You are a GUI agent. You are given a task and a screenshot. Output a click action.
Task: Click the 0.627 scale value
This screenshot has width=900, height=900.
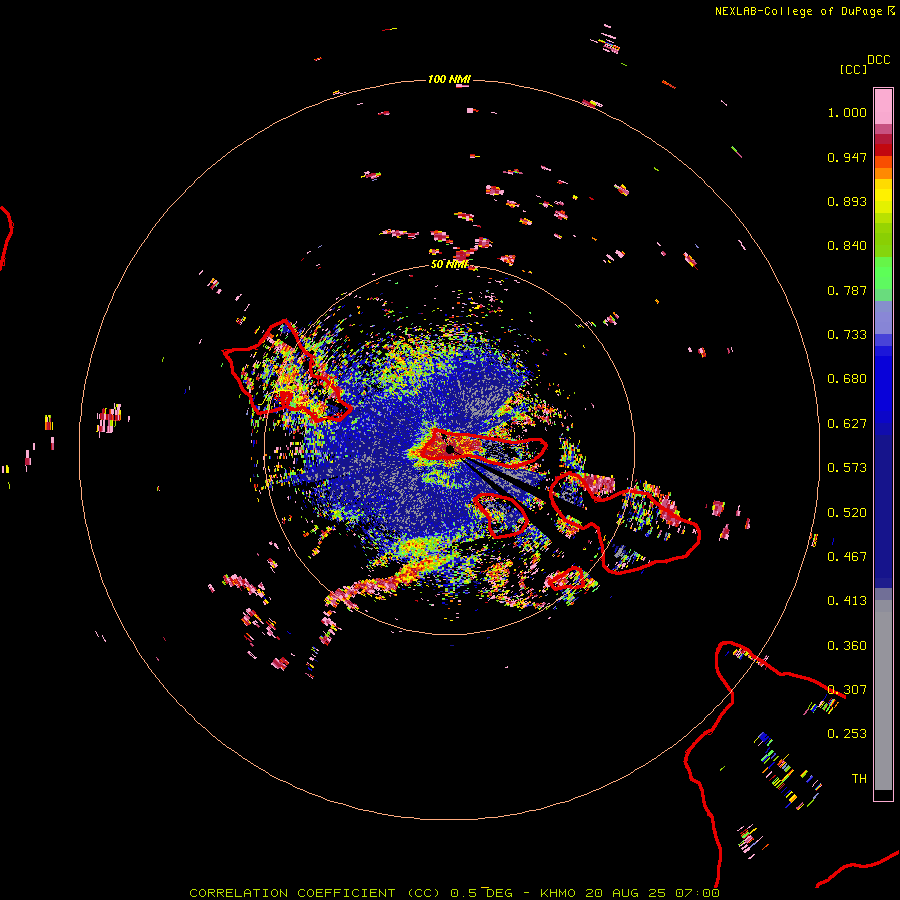[x=847, y=424]
